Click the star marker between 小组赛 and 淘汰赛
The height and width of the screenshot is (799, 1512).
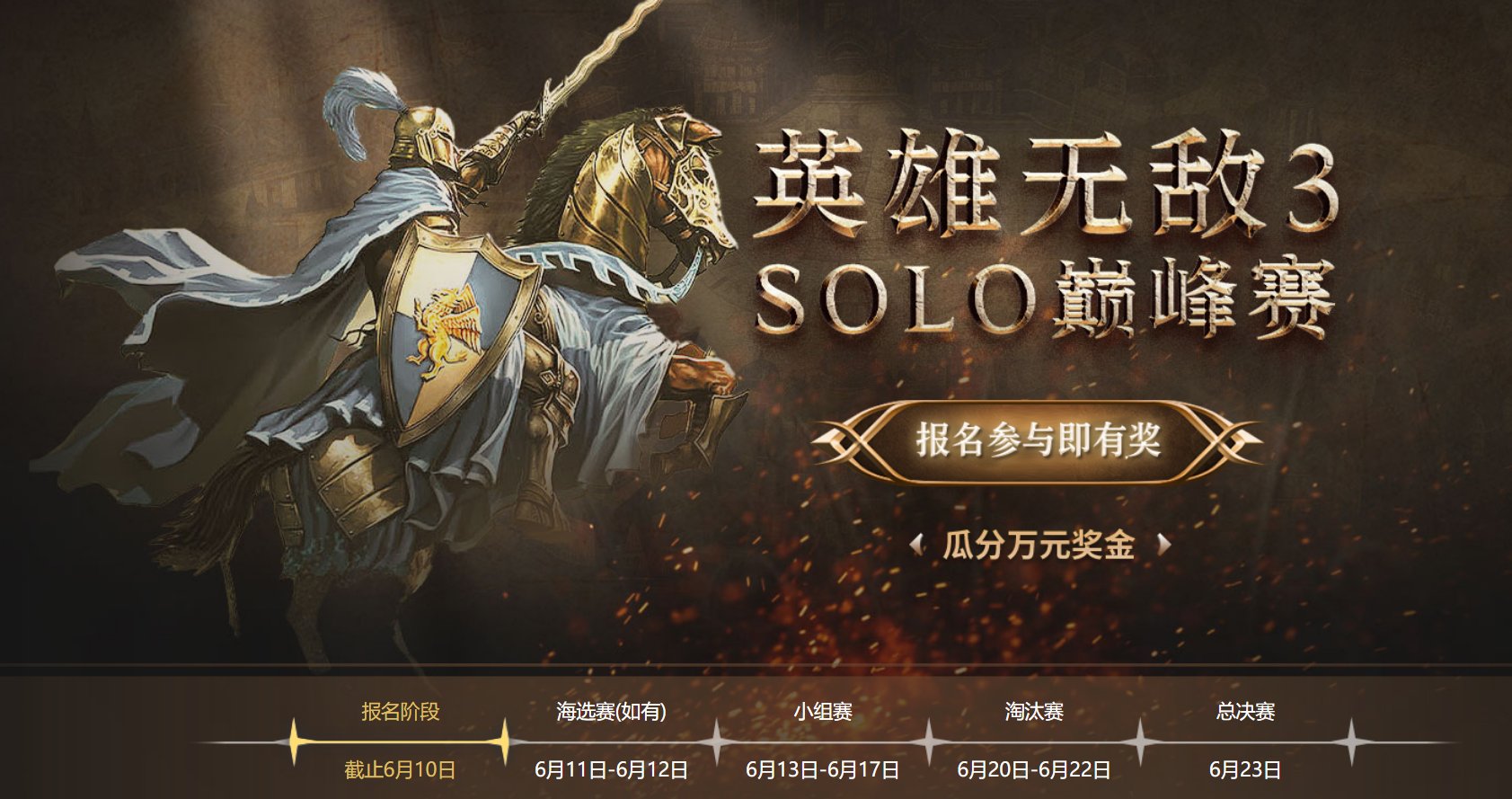click(x=929, y=742)
